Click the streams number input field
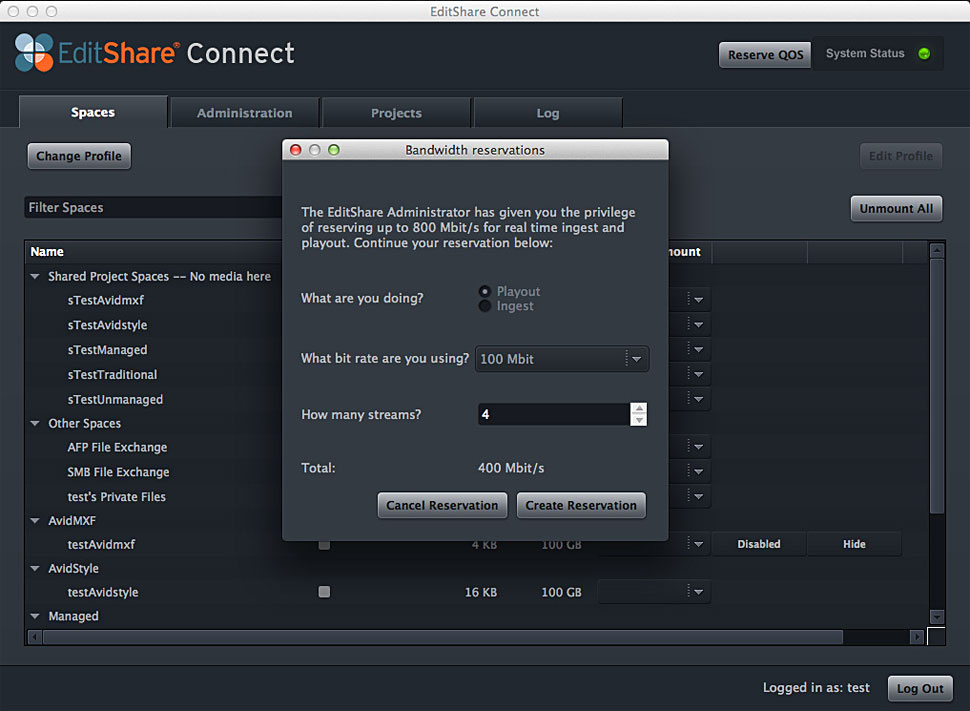Viewport: 970px width, 711px height. [x=554, y=414]
